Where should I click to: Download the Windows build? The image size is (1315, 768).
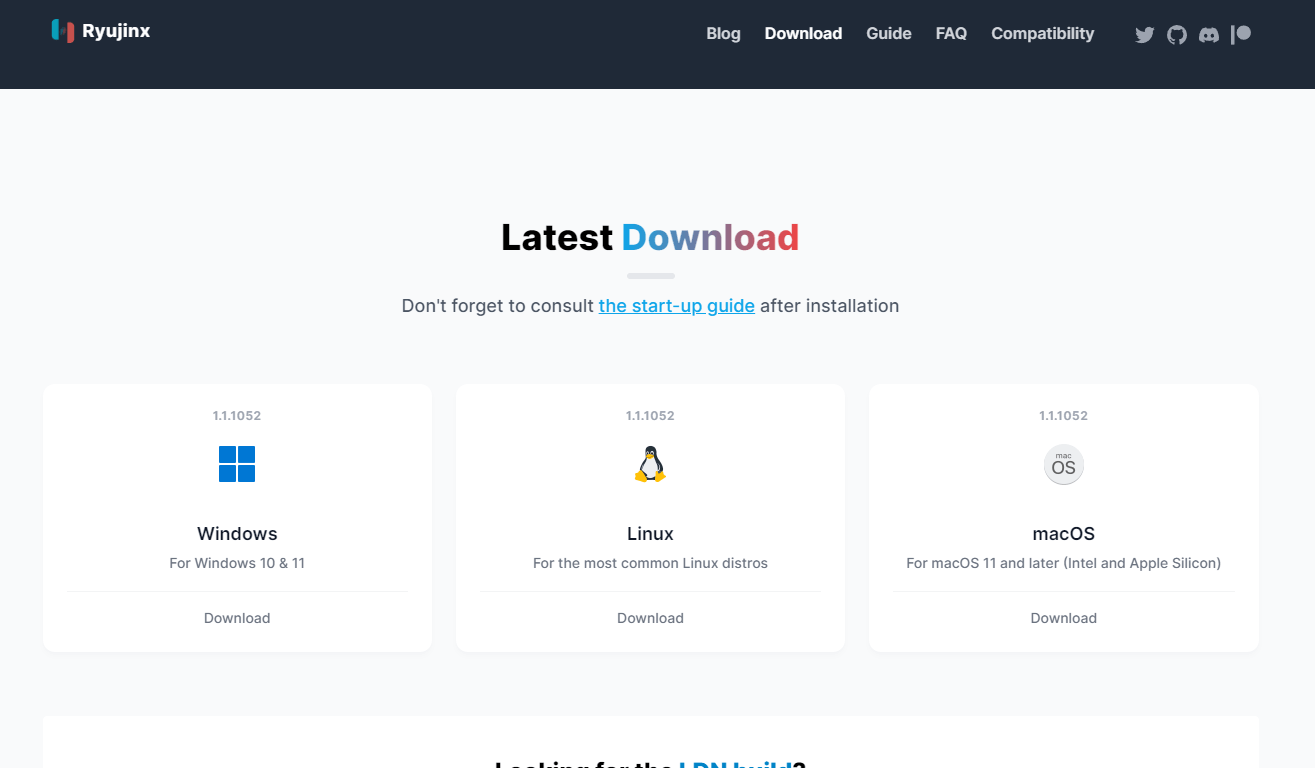[237, 618]
